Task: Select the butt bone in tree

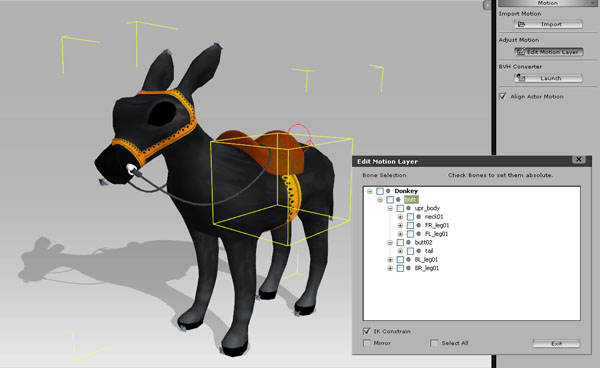Action: point(410,200)
